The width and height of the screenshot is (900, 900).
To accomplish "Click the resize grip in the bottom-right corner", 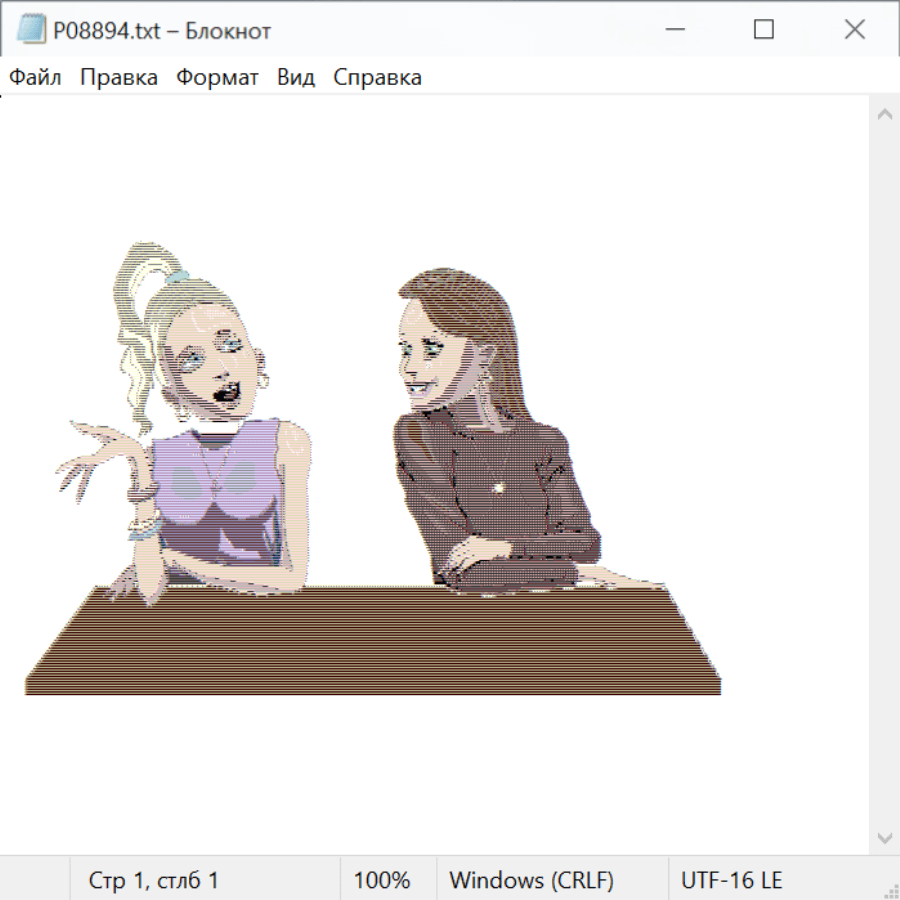I will [890, 890].
